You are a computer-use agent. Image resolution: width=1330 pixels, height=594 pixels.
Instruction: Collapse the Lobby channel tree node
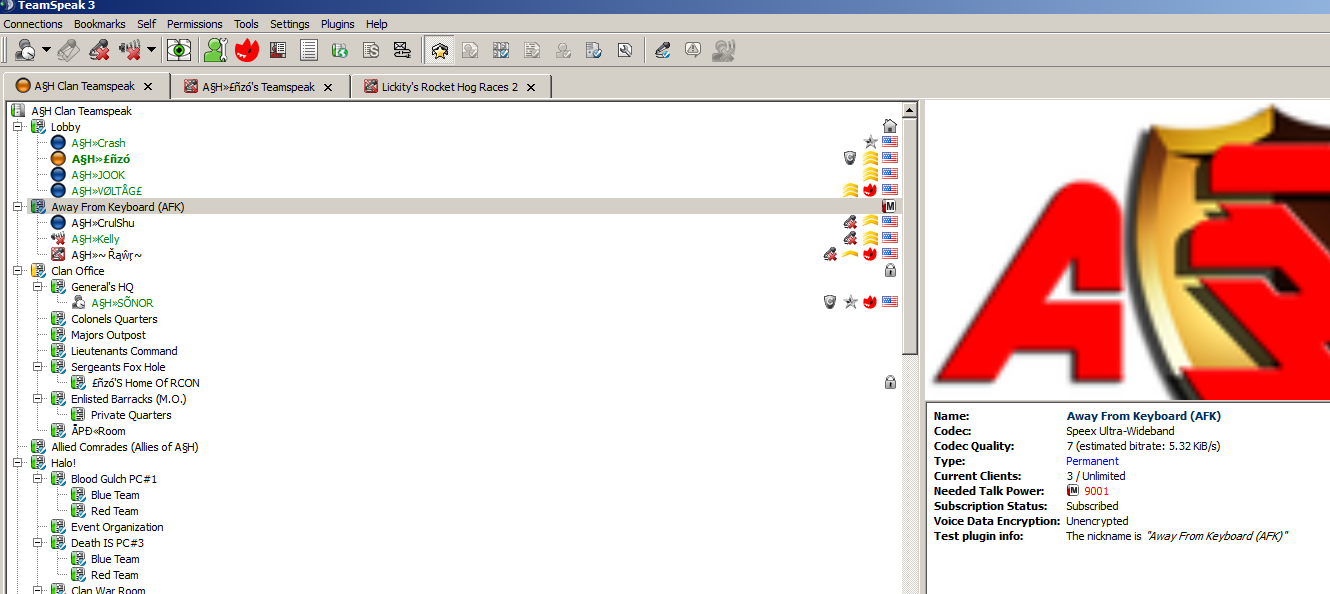(x=17, y=127)
